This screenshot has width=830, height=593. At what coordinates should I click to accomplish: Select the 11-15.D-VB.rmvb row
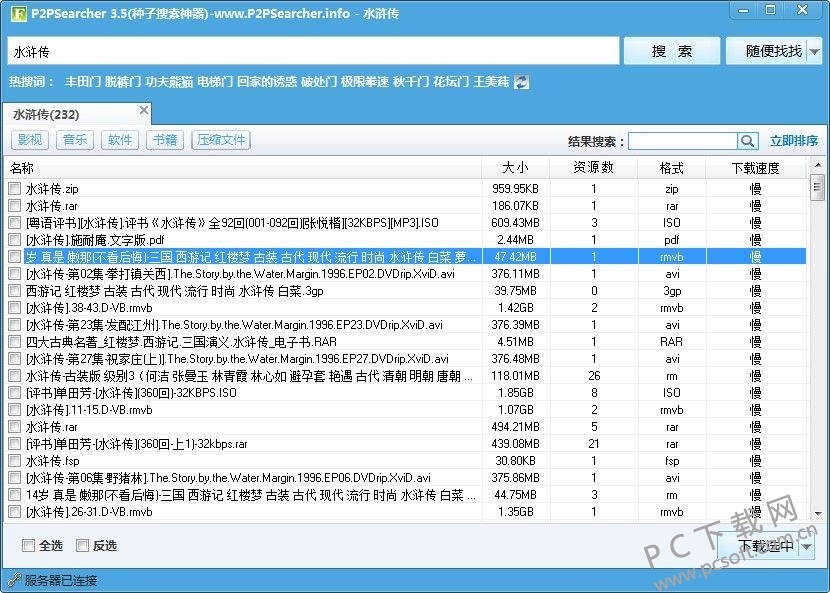[x=405, y=410]
